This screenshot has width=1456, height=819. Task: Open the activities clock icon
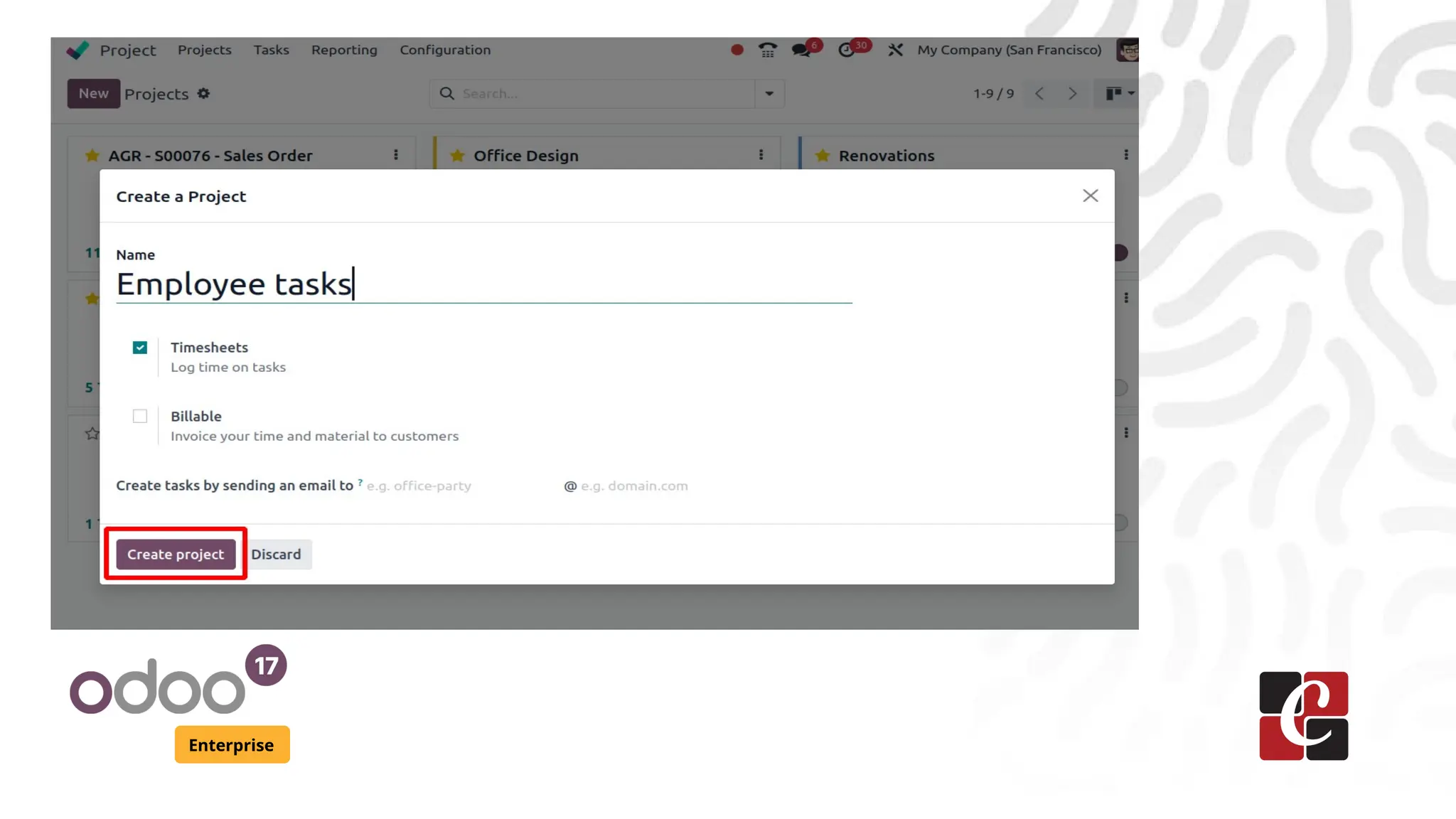tap(846, 50)
